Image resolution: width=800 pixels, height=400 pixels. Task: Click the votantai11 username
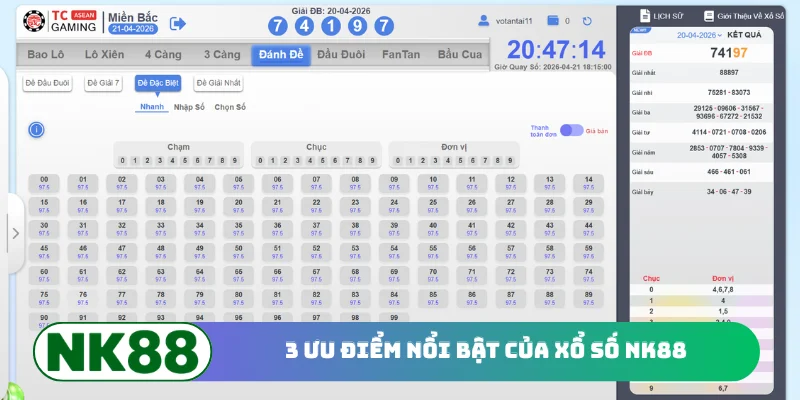(514, 21)
